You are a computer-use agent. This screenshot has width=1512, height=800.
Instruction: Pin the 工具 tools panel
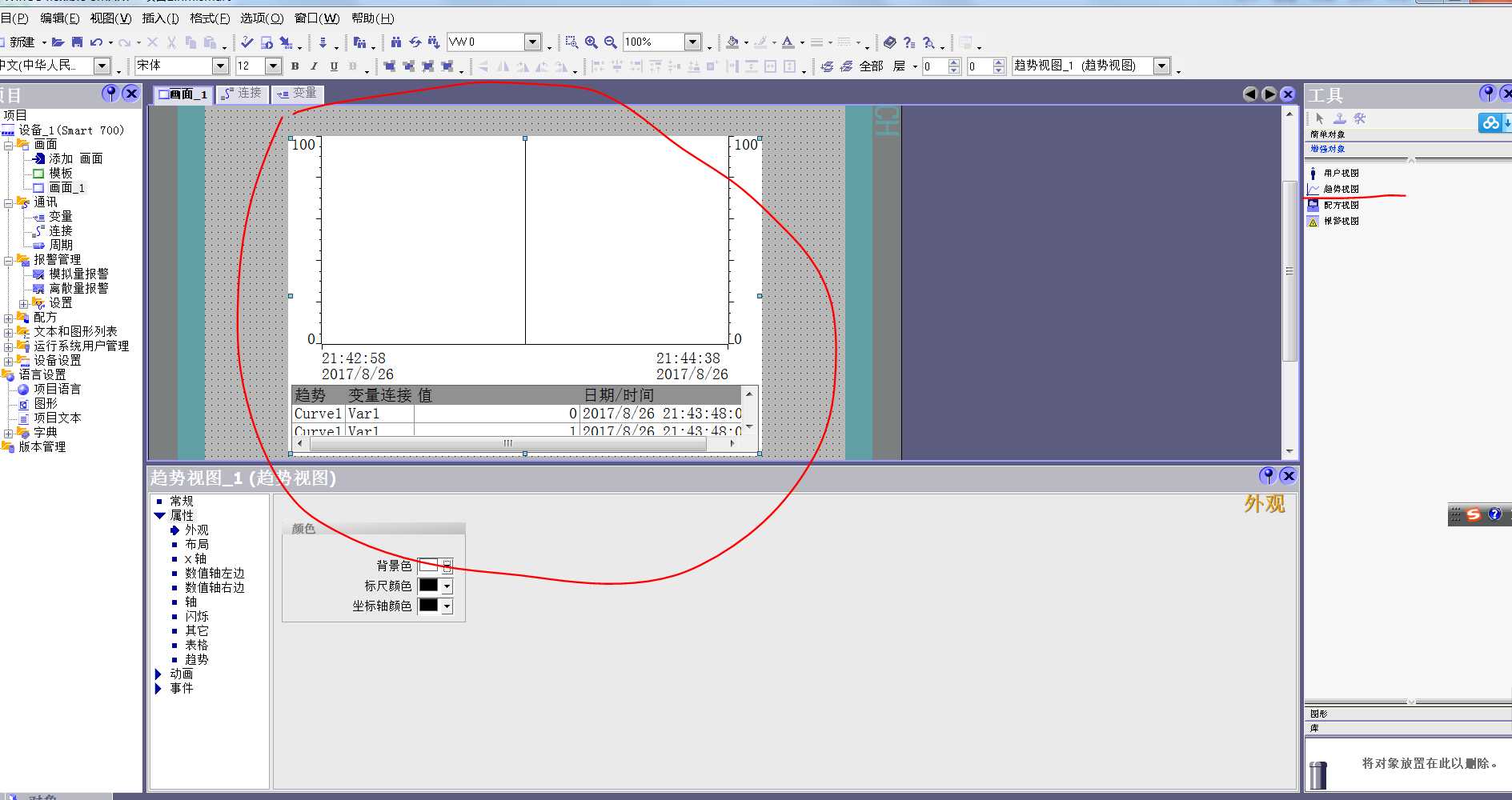pos(1487,94)
